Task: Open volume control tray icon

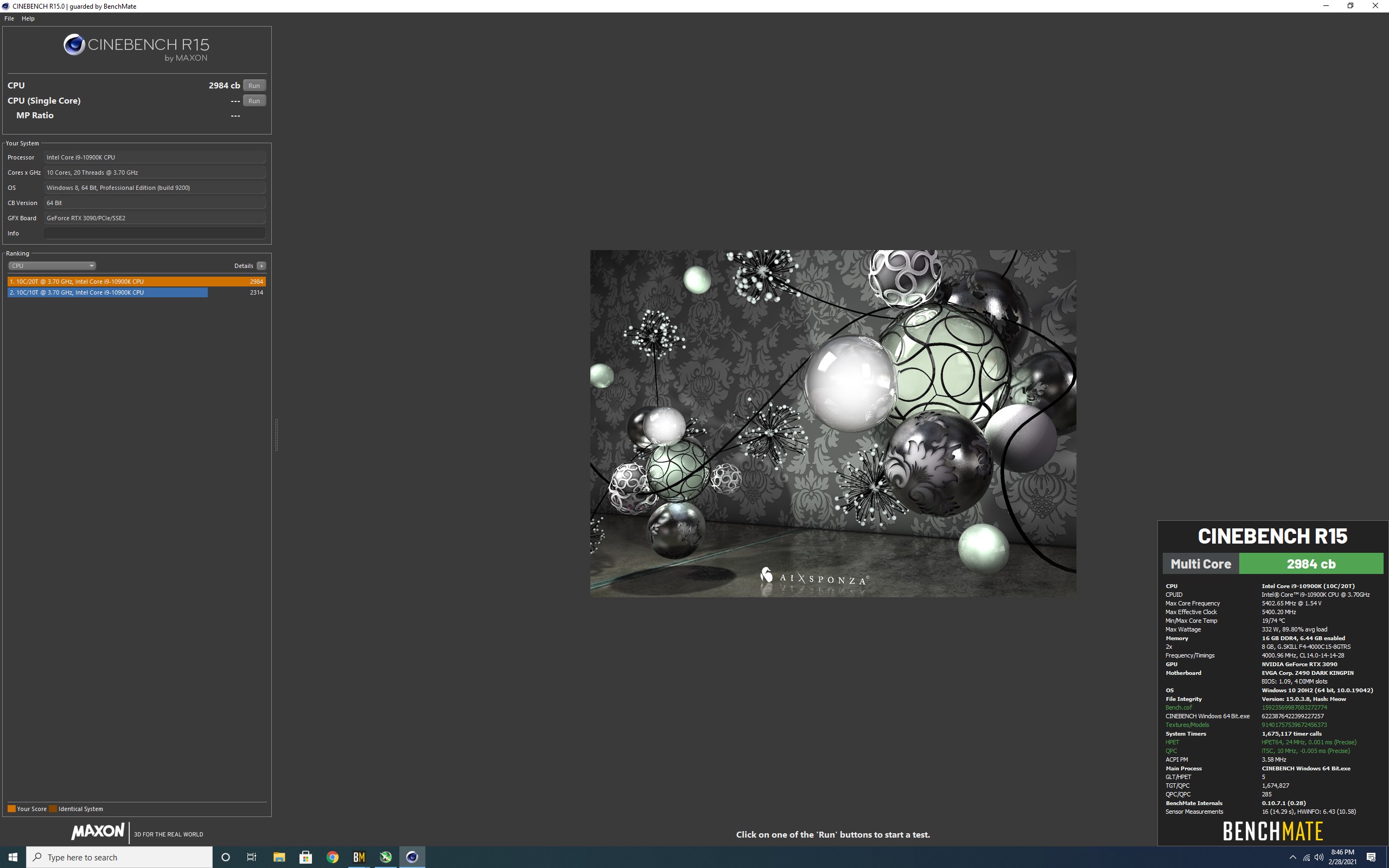Action: click(1319, 858)
